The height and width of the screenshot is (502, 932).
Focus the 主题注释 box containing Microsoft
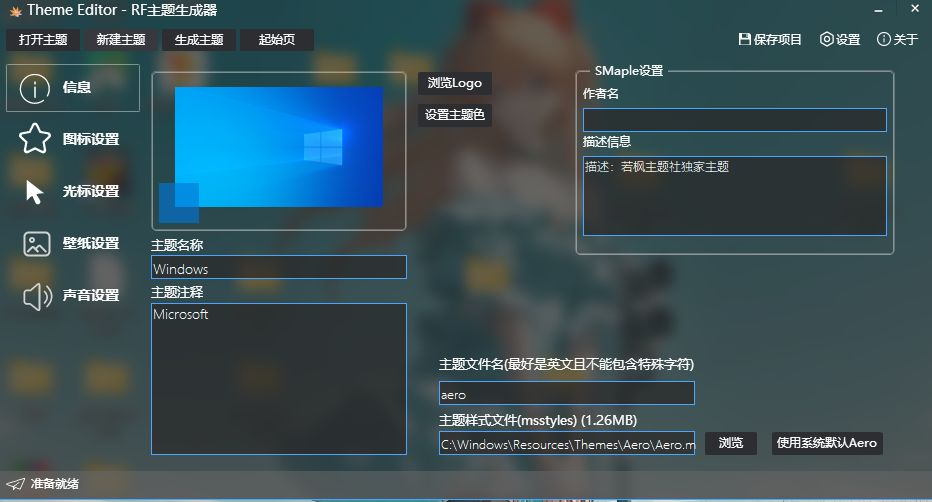(x=279, y=379)
